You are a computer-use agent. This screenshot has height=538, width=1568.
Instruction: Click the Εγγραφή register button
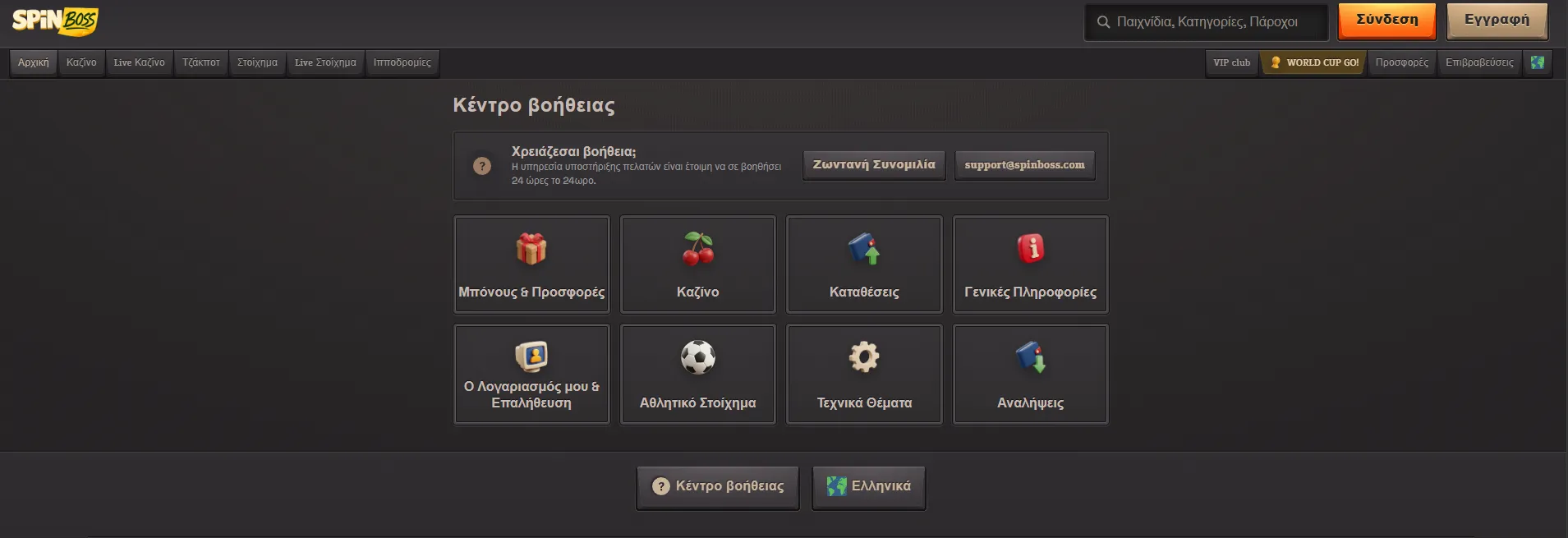point(1497,21)
